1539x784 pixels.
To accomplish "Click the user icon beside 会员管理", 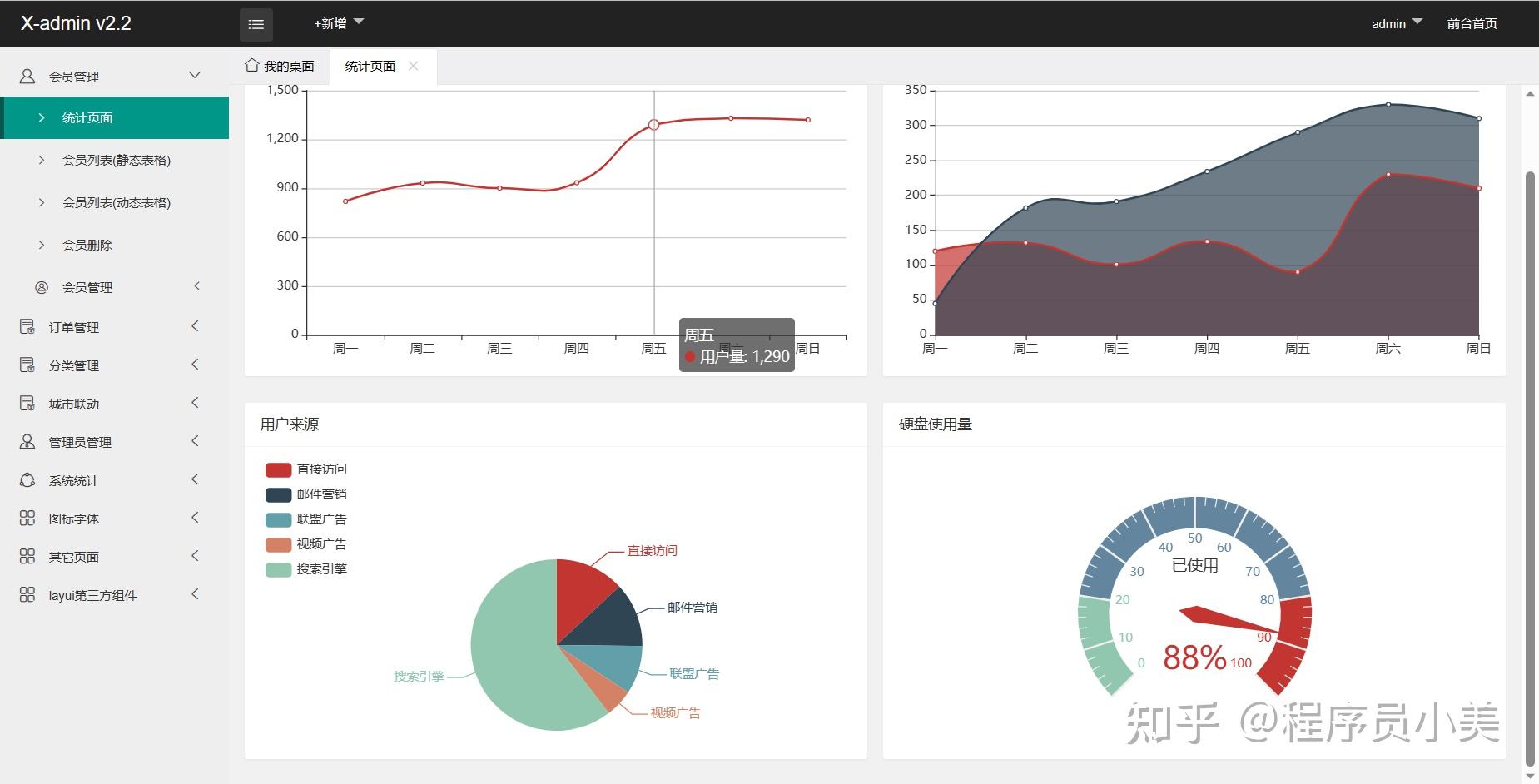I will [x=27, y=77].
